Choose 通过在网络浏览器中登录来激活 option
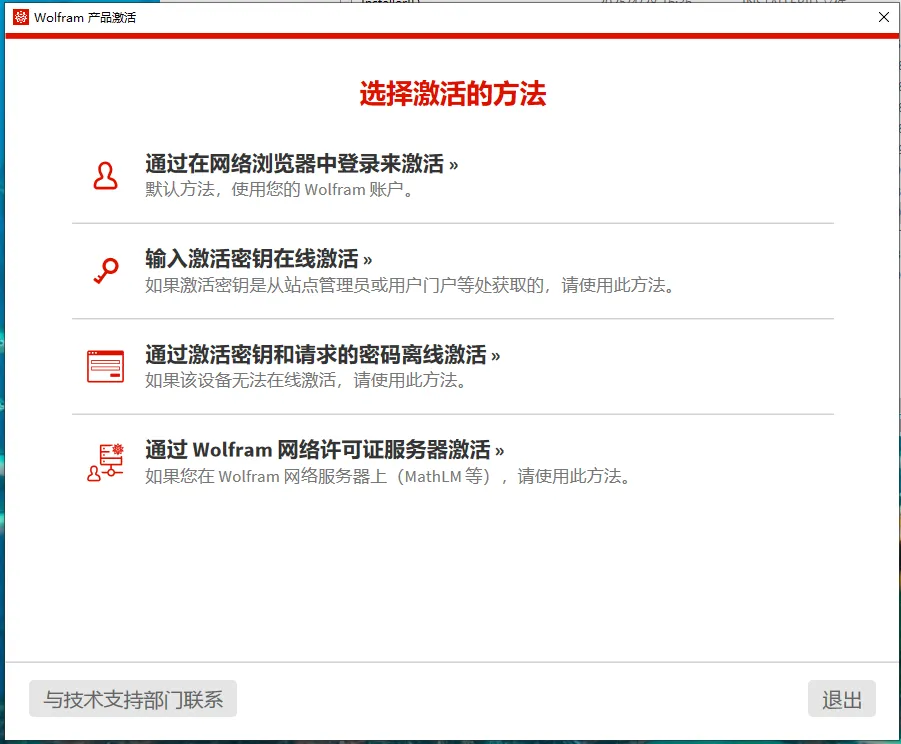 pos(301,164)
